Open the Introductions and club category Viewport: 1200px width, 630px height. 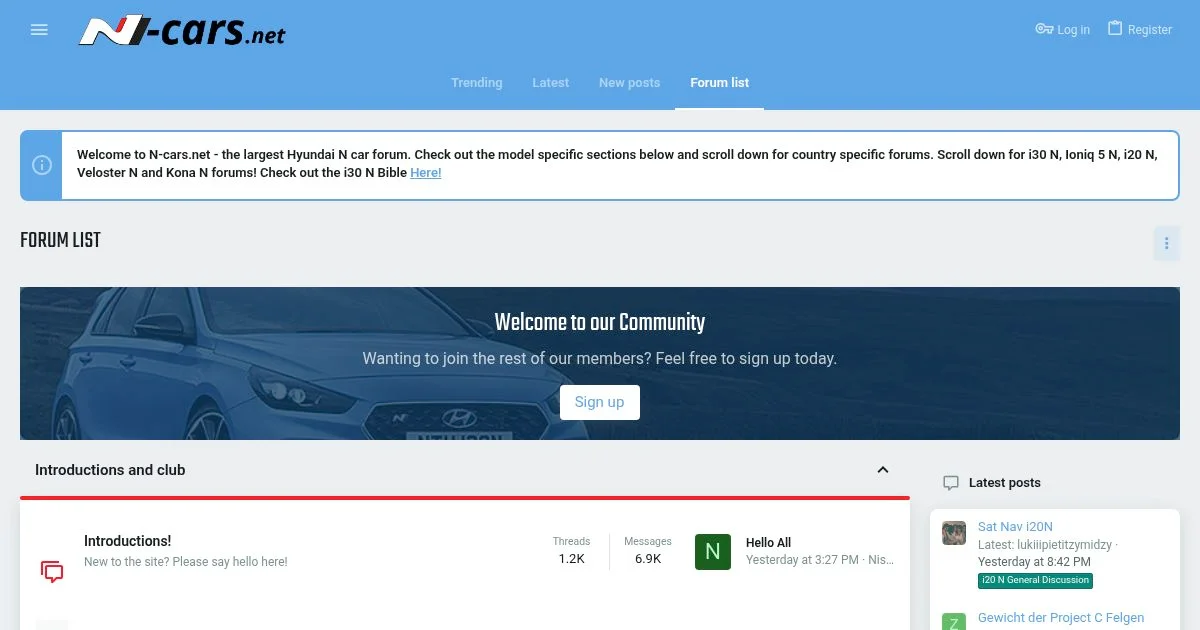click(x=110, y=470)
